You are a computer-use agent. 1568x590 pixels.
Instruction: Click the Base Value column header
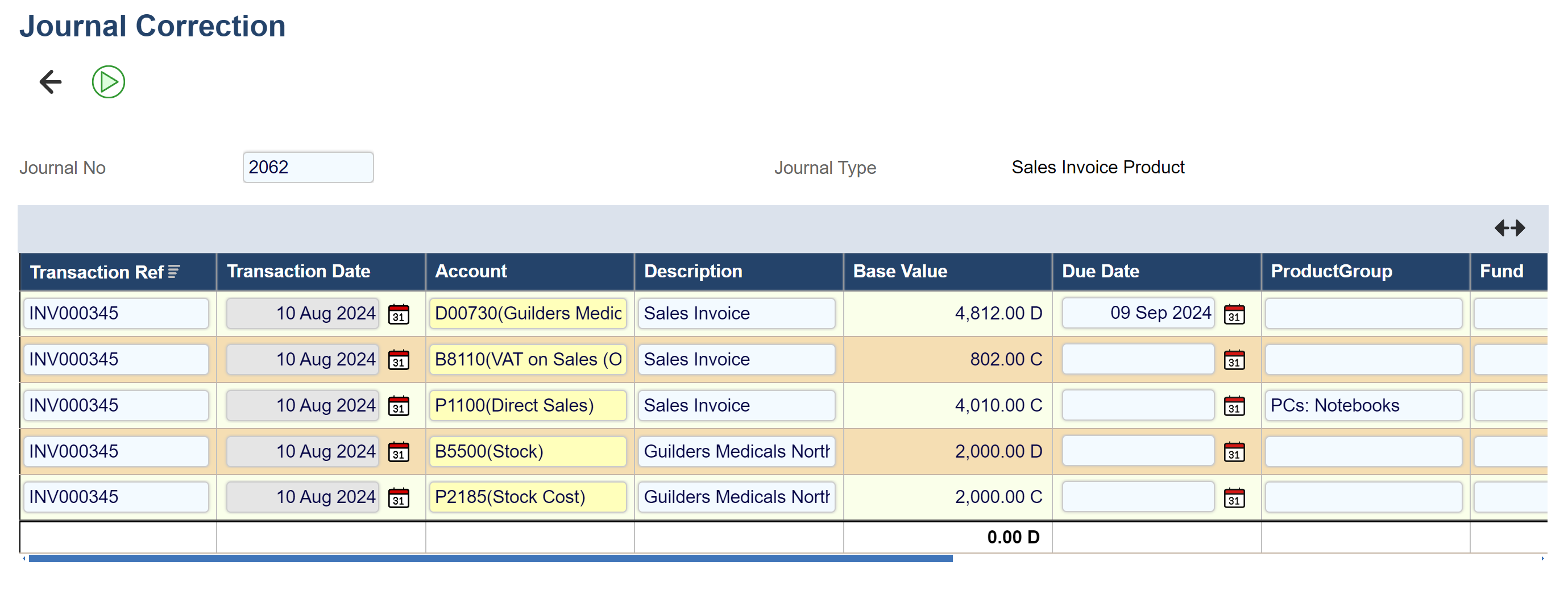[899, 271]
